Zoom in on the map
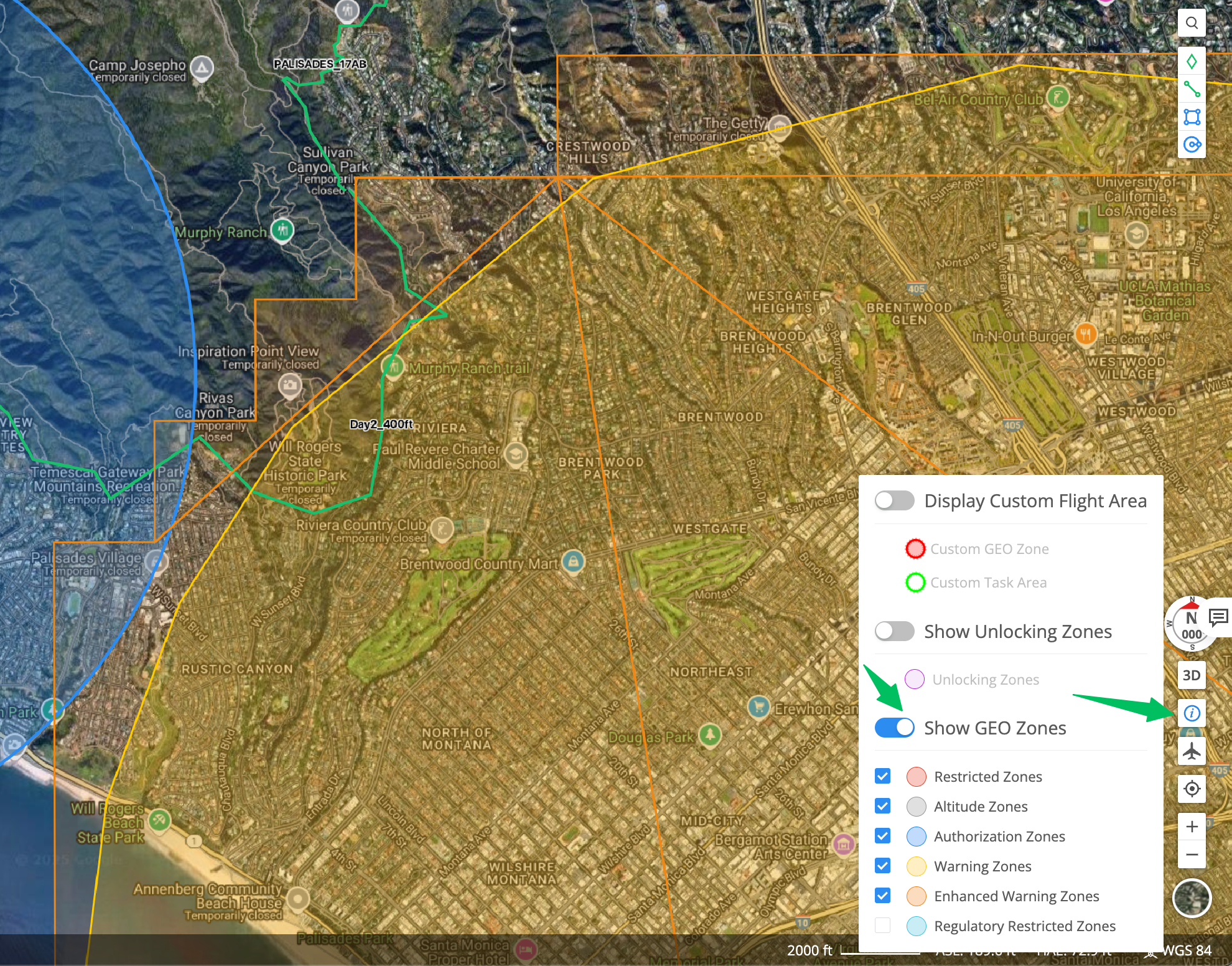 click(1192, 827)
